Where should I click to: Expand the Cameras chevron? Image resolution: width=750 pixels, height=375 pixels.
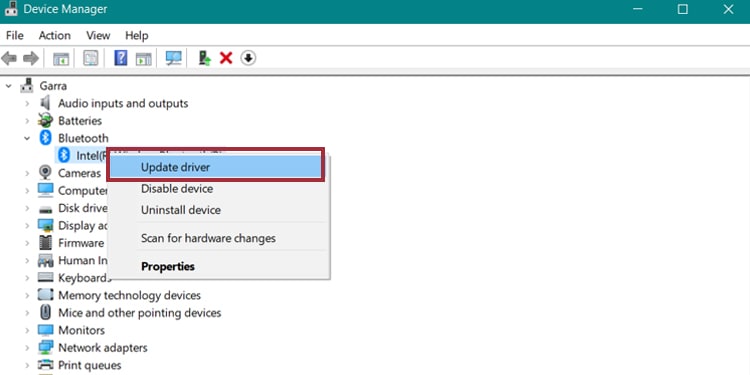[27, 173]
